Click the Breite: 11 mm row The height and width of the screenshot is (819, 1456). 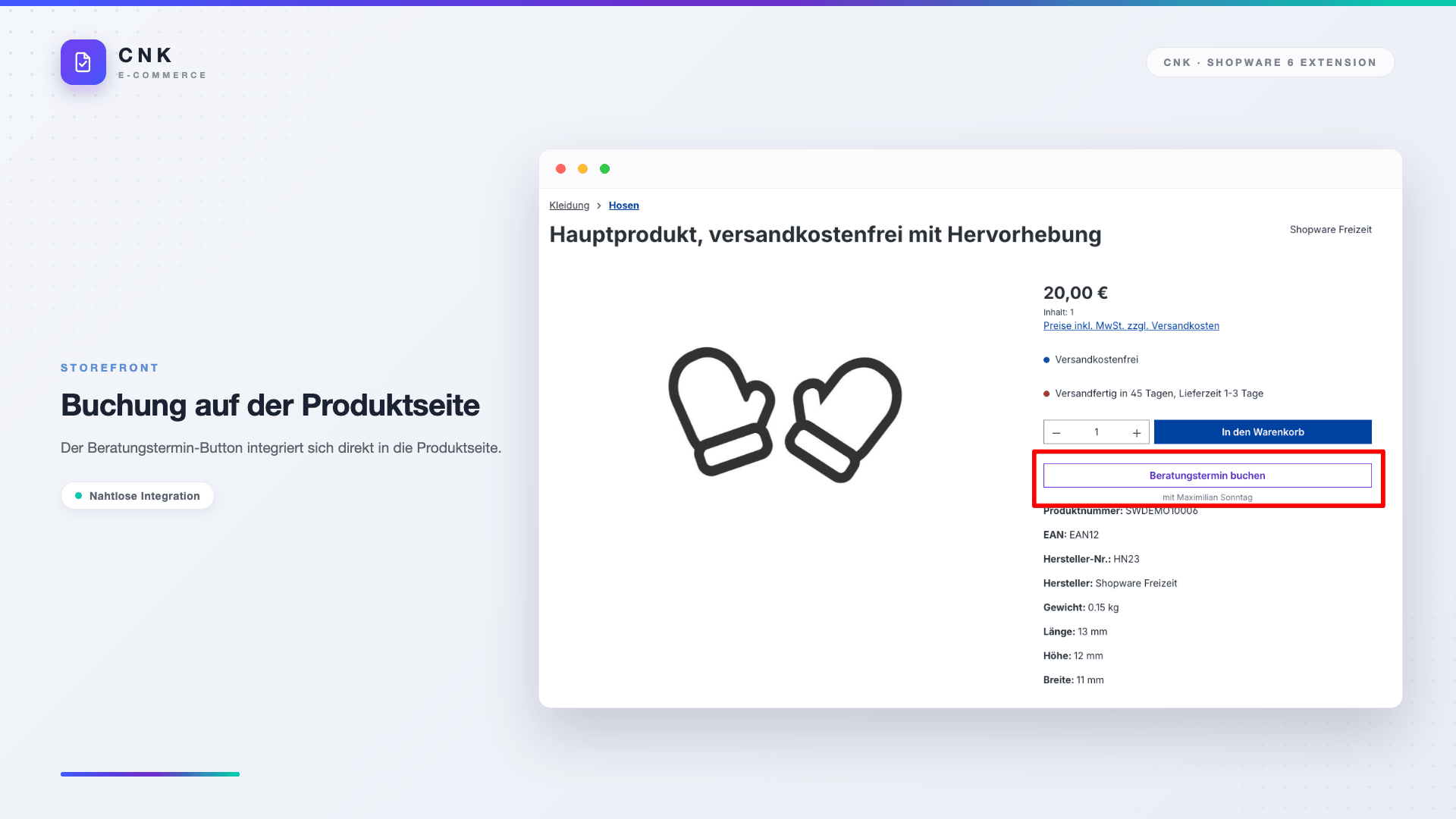pos(1073,680)
